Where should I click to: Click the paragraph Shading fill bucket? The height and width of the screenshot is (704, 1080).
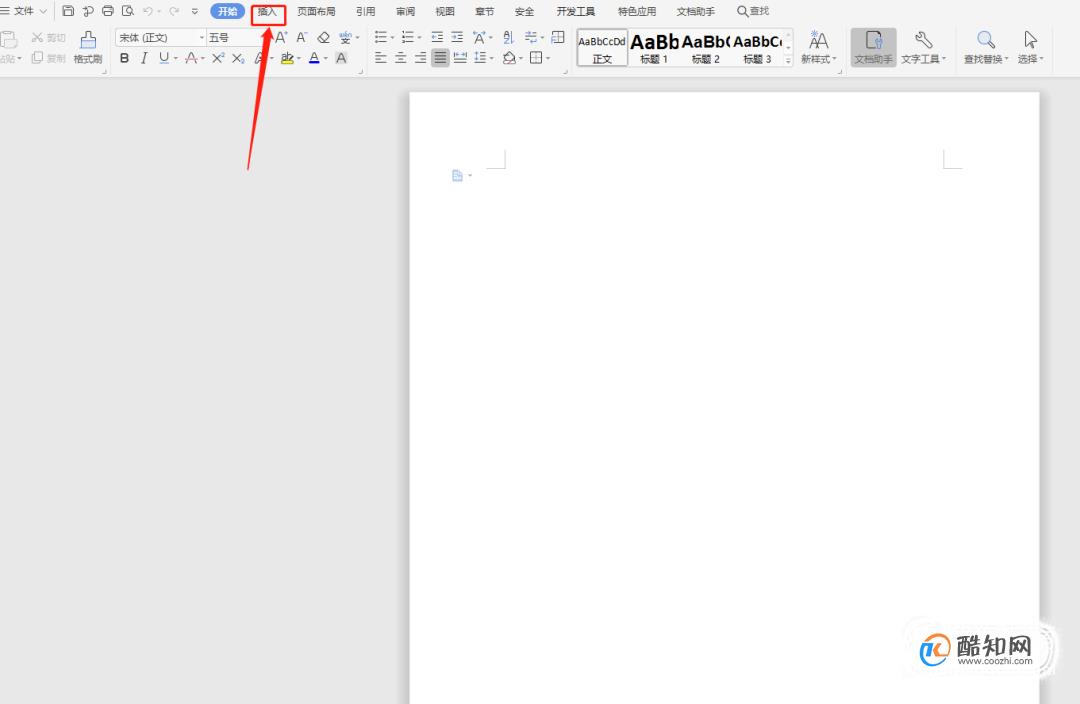tap(509, 58)
